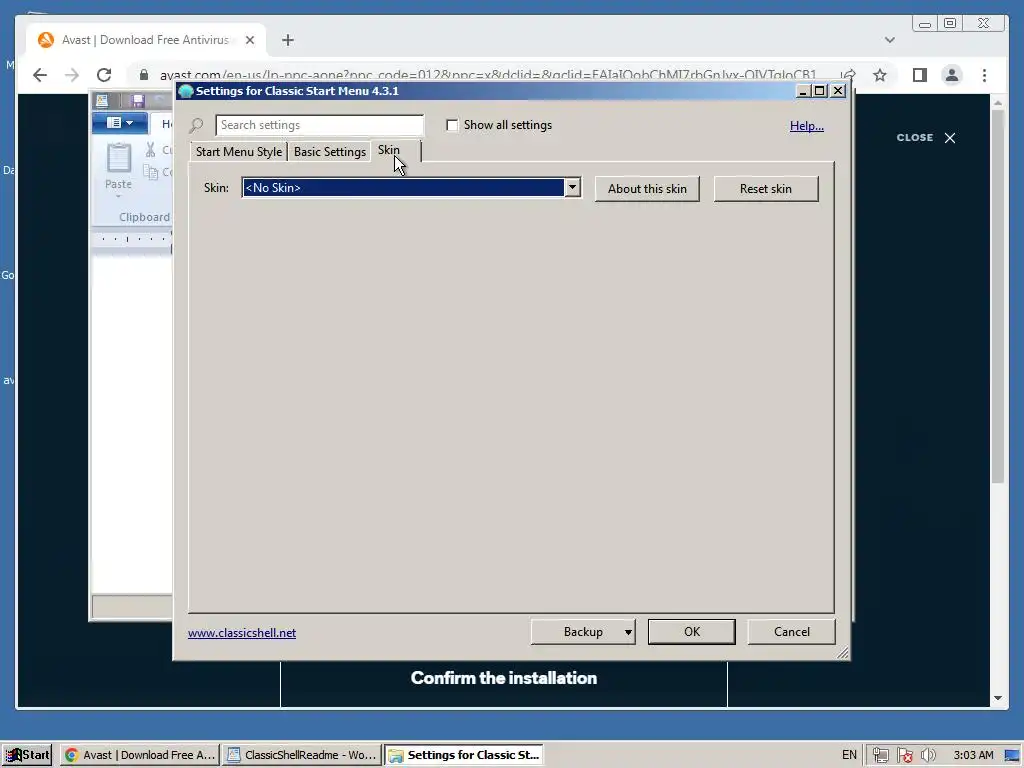
Task: Click the 3:03 AM clock
Action: (x=973, y=755)
